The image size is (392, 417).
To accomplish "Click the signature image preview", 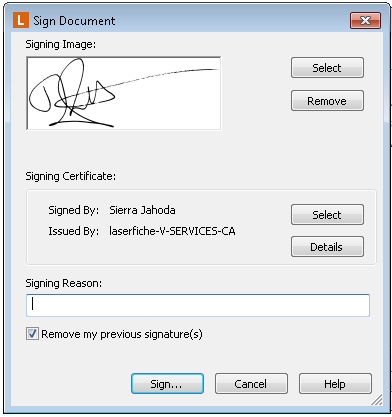I will 124,93.
